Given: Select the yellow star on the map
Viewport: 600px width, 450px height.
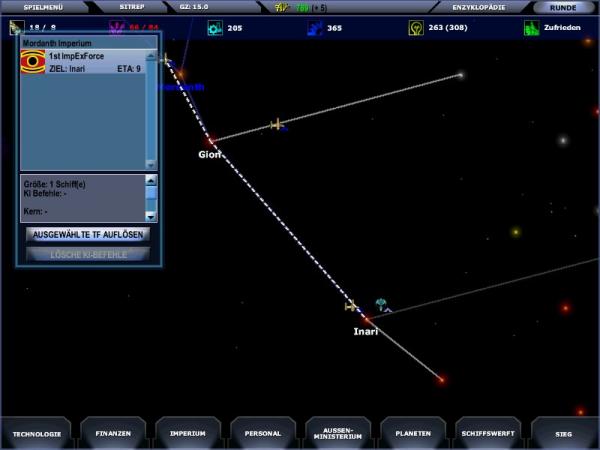Looking at the screenshot, I should pyautogui.click(x=515, y=232).
